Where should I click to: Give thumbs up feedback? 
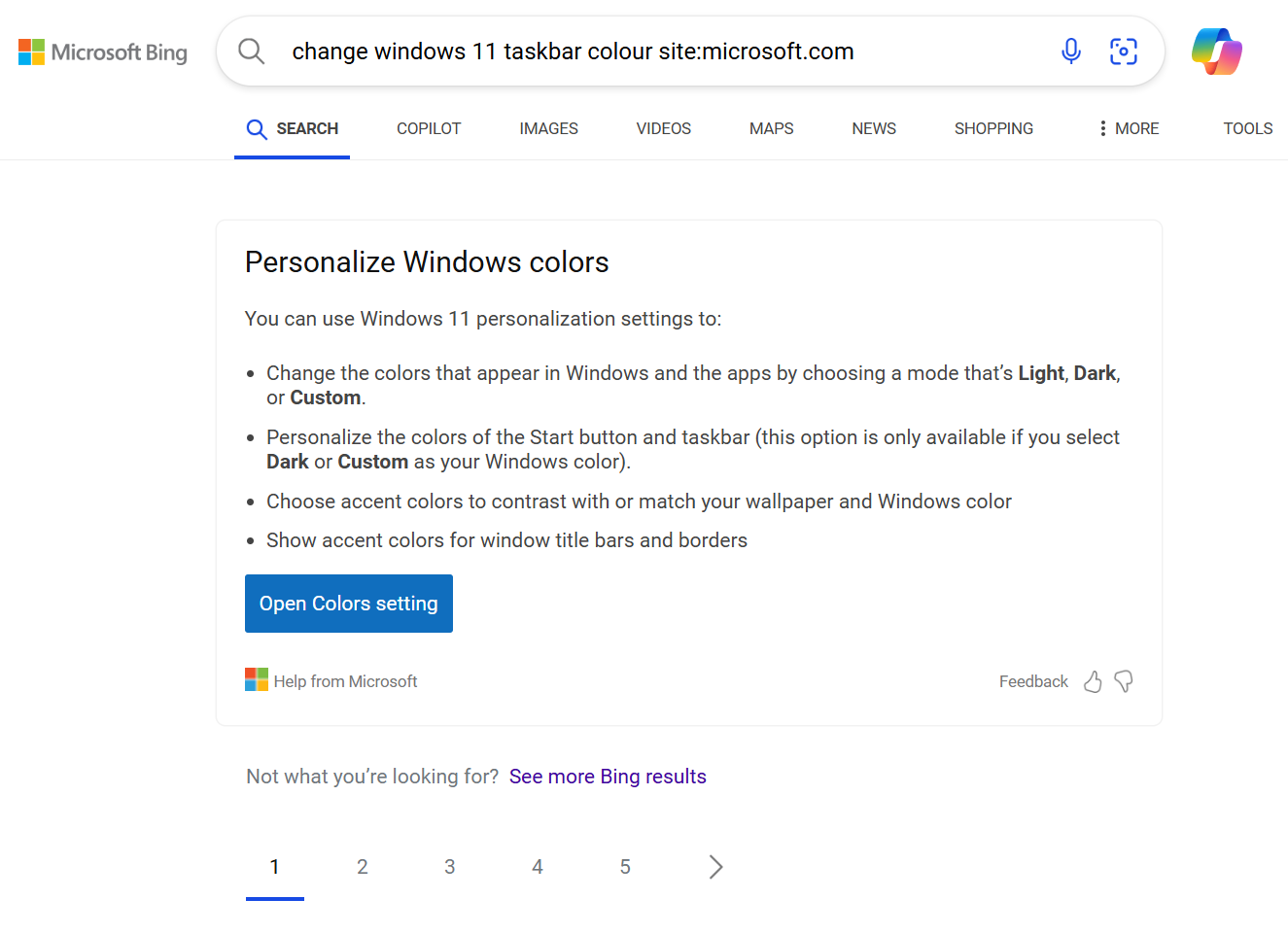point(1093,681)
